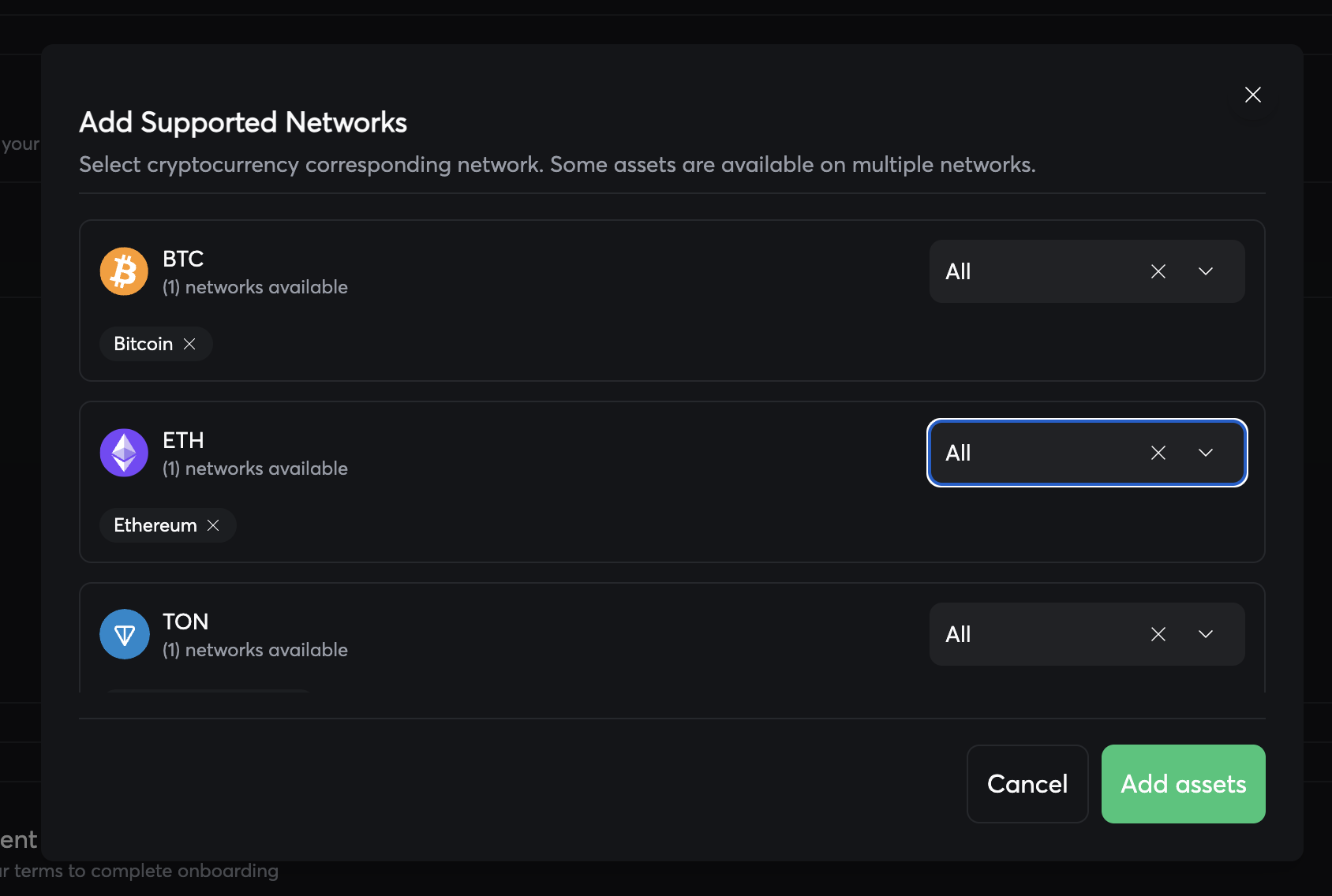Expand the ETH network dropdown chevron
Screen dimensions: 1332x896
pos(1205,453)
